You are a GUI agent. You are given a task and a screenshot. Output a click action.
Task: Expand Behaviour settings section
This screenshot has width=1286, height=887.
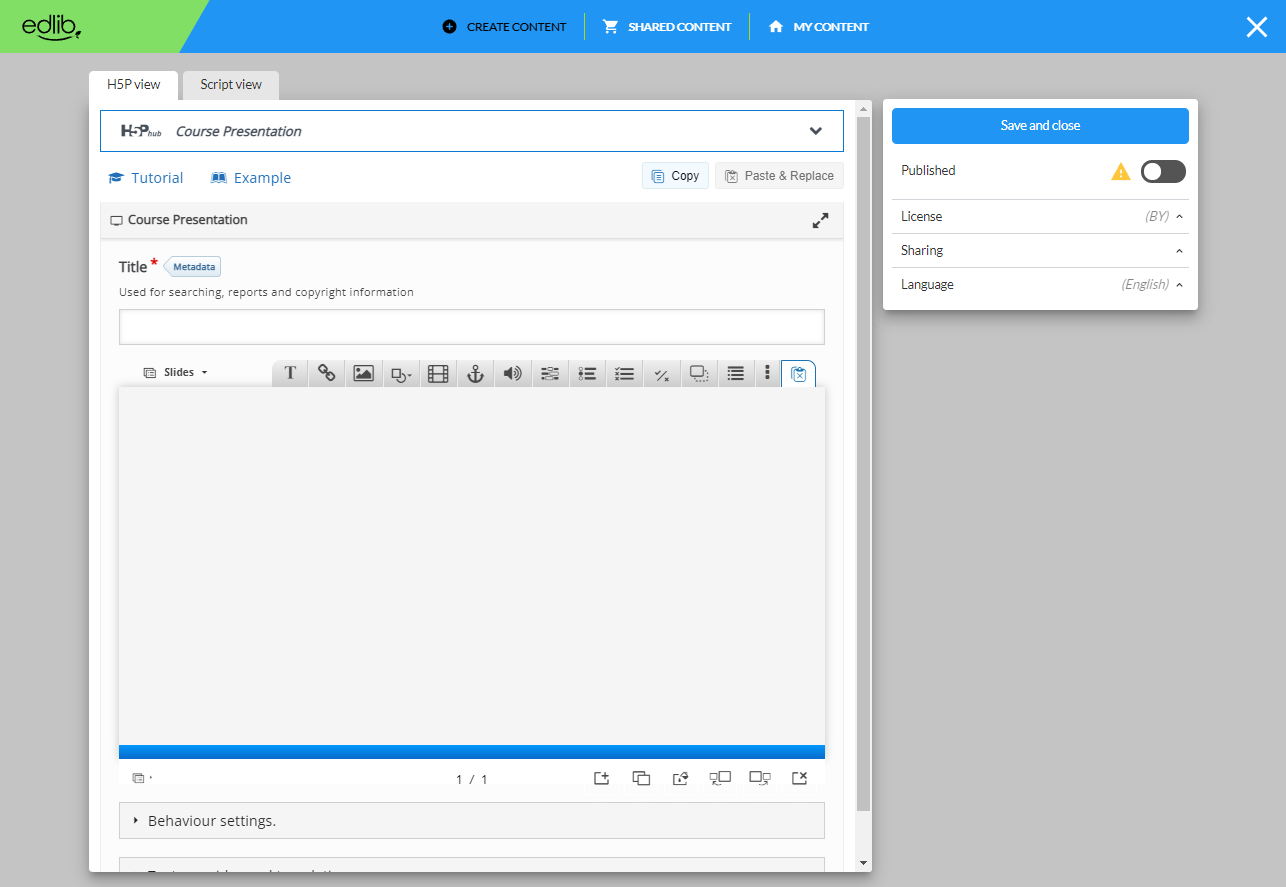point(472,821)
